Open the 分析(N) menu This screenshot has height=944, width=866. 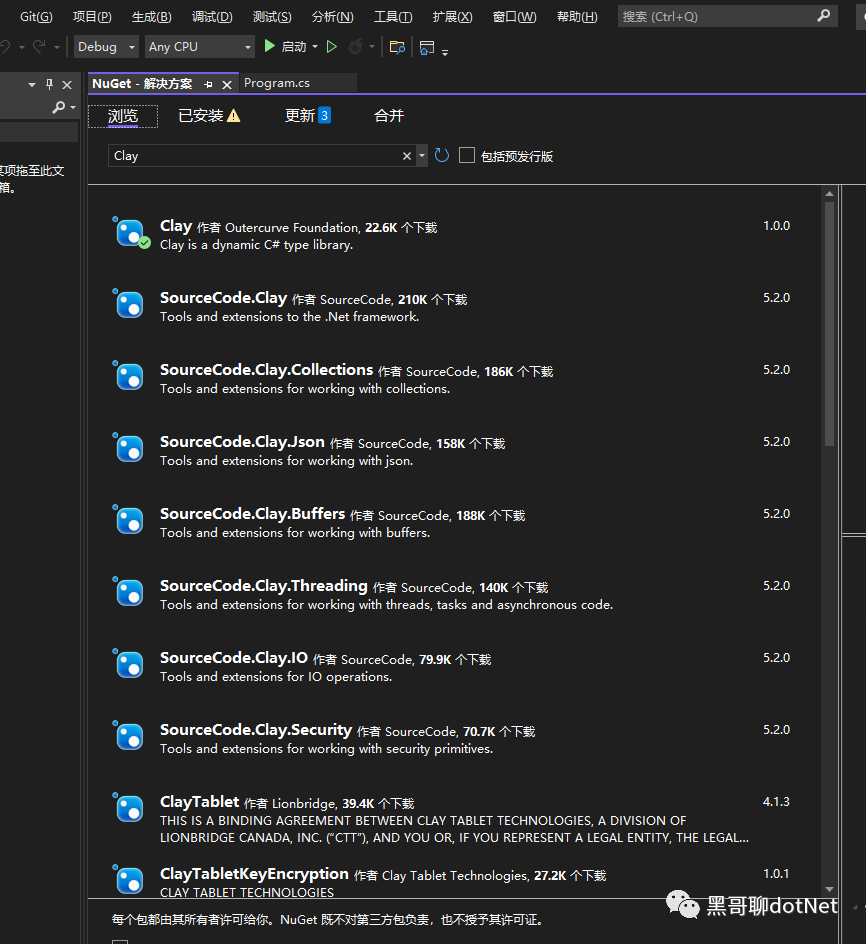pos(332,17)
